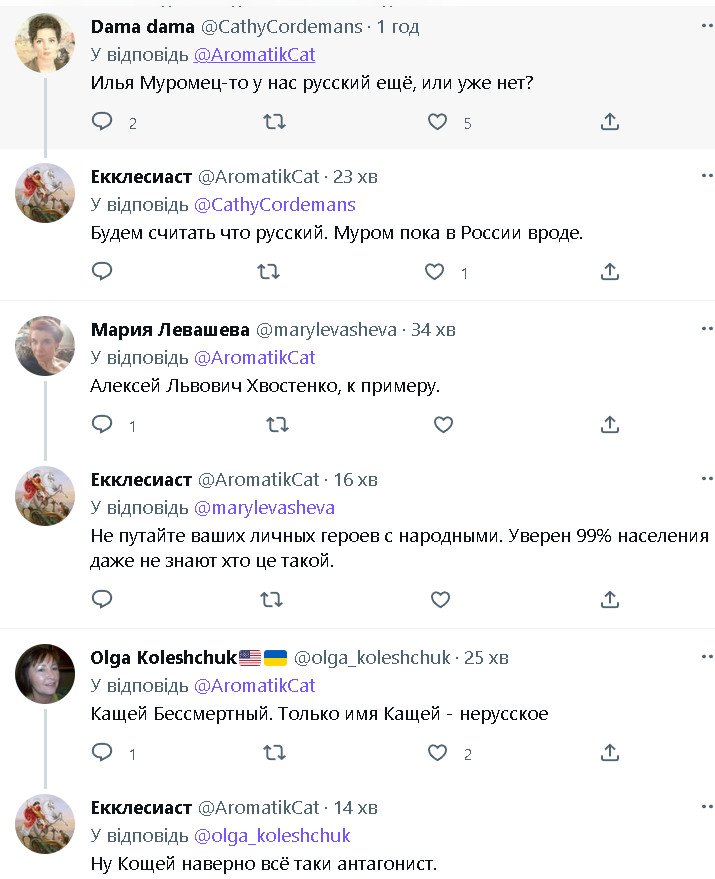Image resolution: width=715 pixels, height=879 pixels.
Task: Reply to the 99% населения tweet
Action: [102, 599]
